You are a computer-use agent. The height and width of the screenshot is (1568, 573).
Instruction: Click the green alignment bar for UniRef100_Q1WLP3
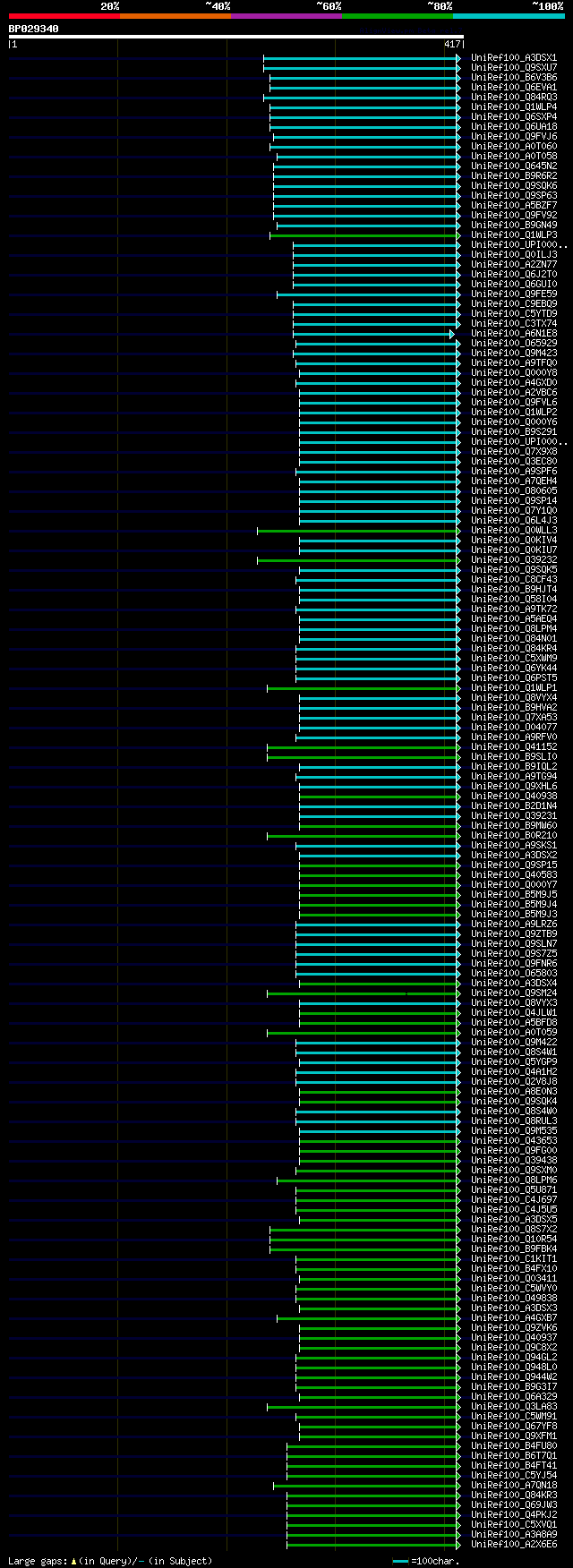(365, 235)
